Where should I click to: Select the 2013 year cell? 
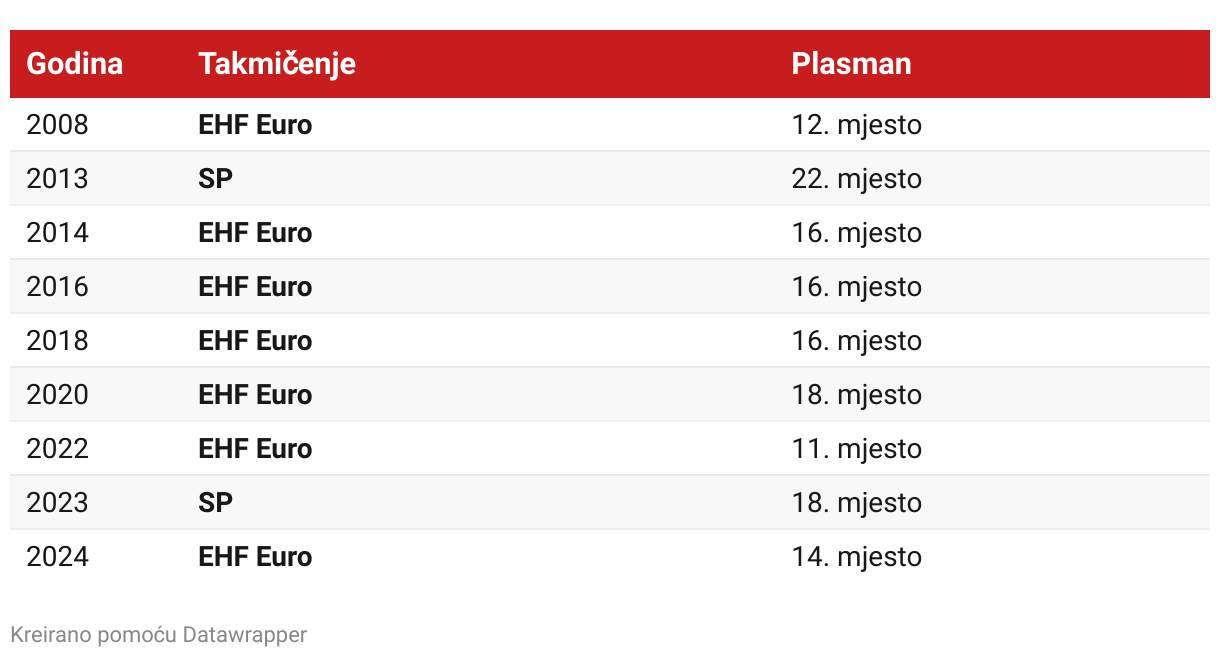(58, 179)
